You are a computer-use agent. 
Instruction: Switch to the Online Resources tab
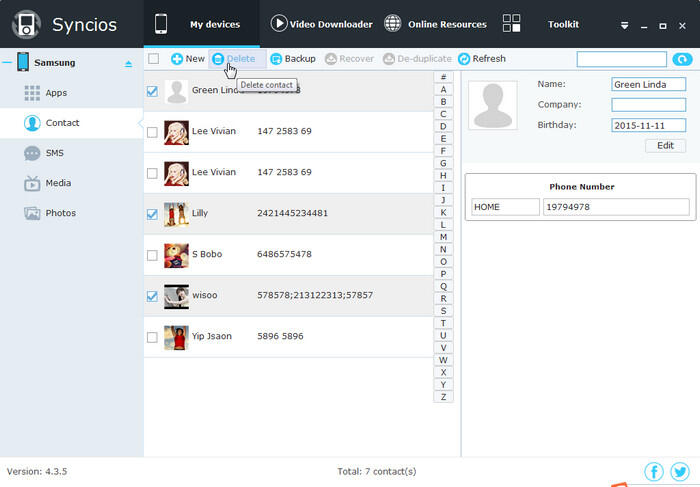point(435,24)
